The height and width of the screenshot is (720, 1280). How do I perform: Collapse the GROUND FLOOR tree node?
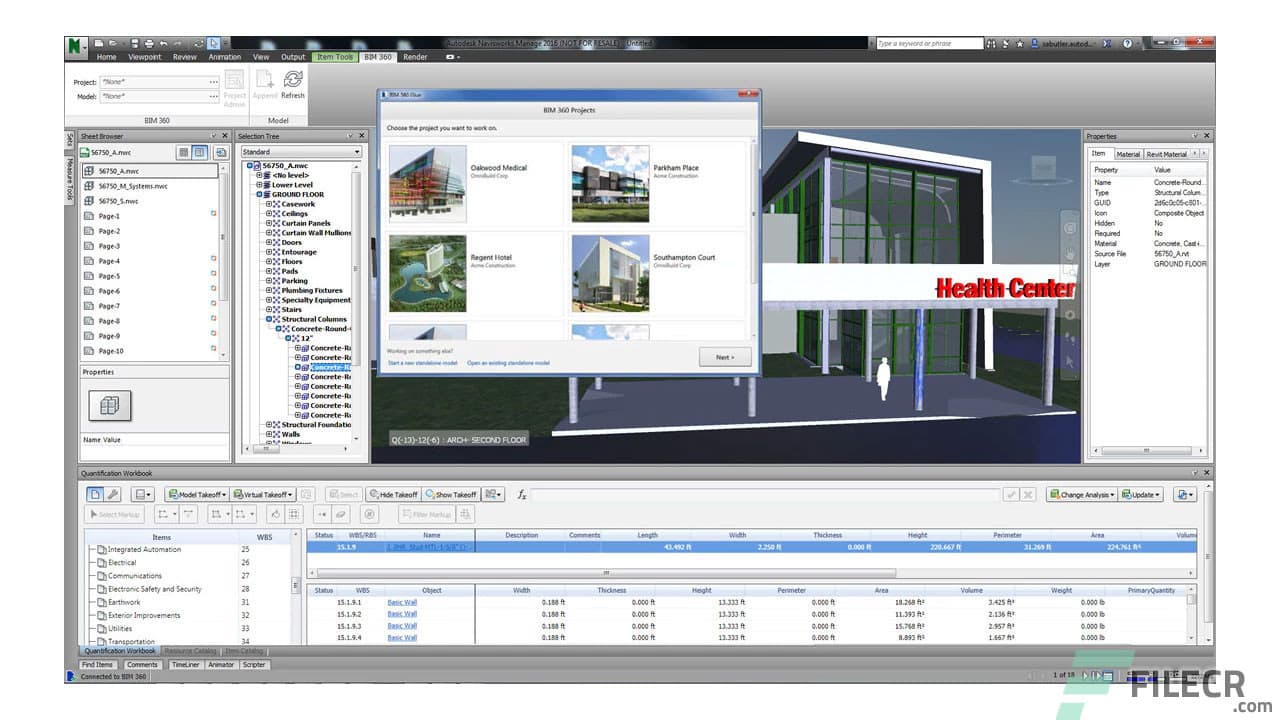[x=257, y=194]
